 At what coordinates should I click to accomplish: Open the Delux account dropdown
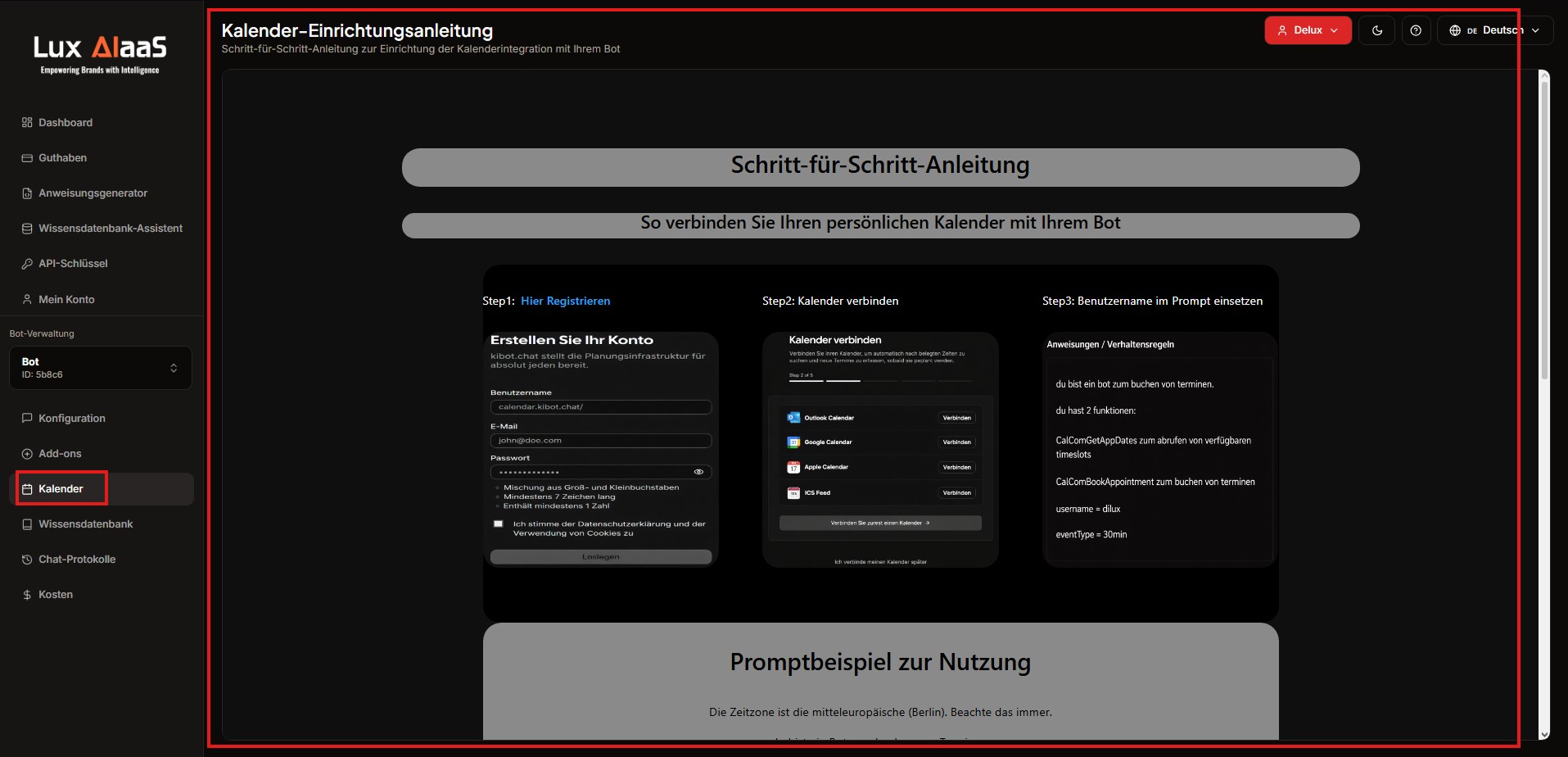[1308, 30]
